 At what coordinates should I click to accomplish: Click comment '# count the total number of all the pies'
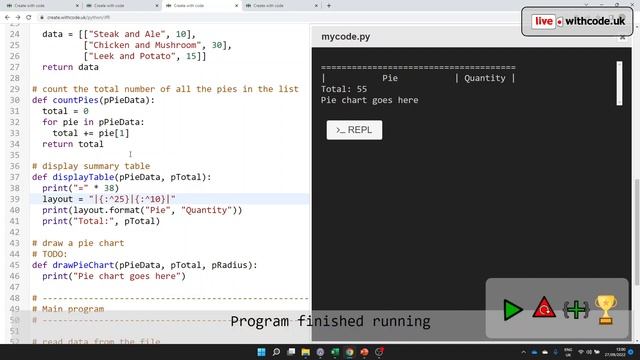[x=165, y=89]
